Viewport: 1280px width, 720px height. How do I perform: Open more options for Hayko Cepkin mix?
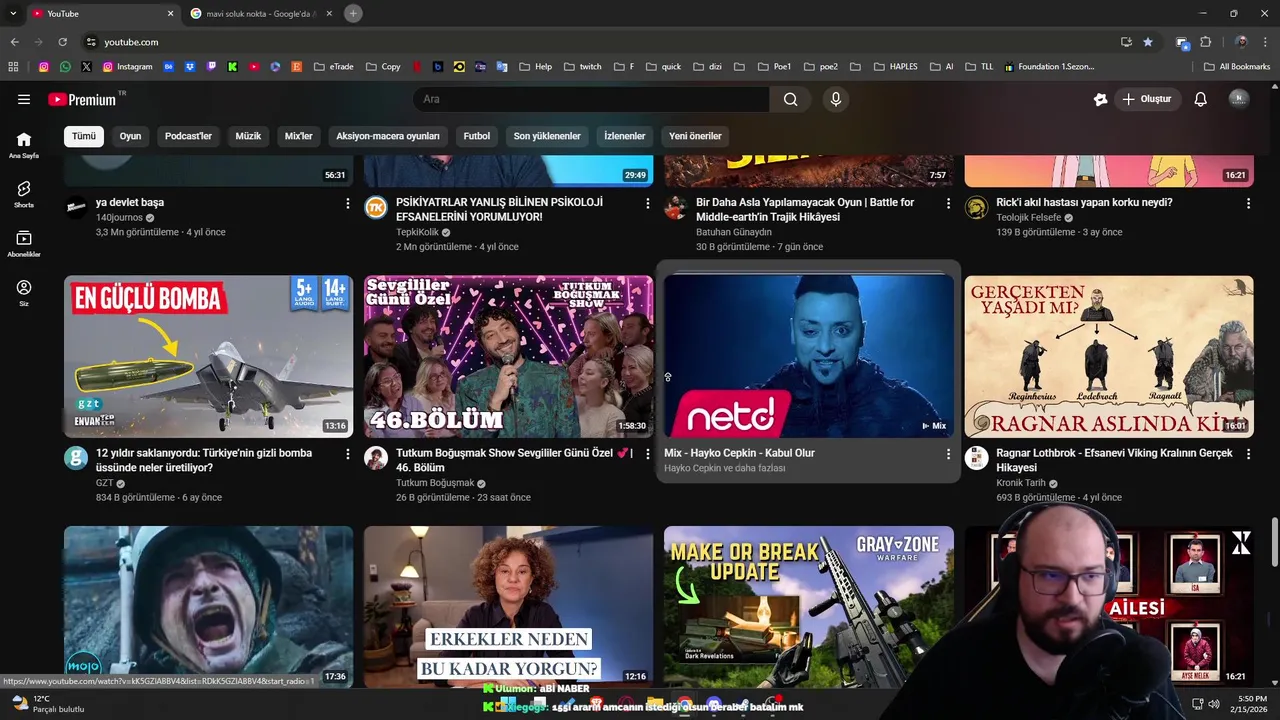coord(948,454)
